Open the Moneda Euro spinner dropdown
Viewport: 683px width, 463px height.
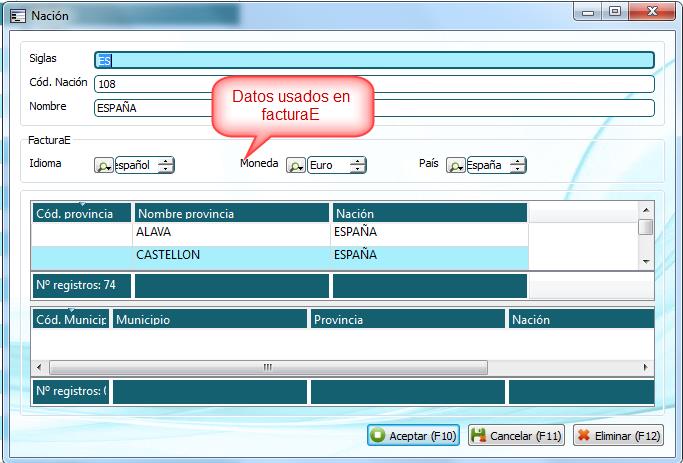click(357, 165)
